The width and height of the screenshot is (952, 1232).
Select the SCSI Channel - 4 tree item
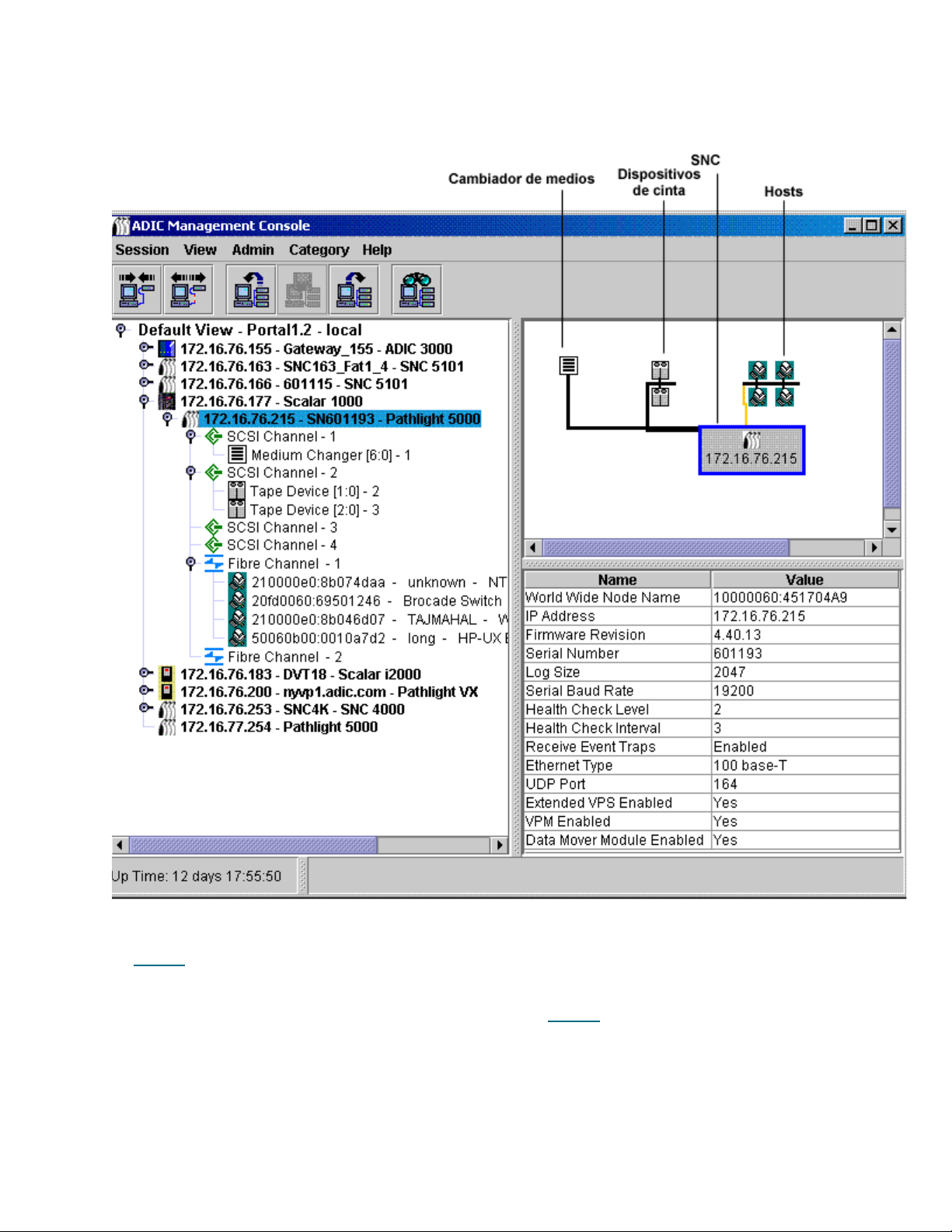pos(281,545)
